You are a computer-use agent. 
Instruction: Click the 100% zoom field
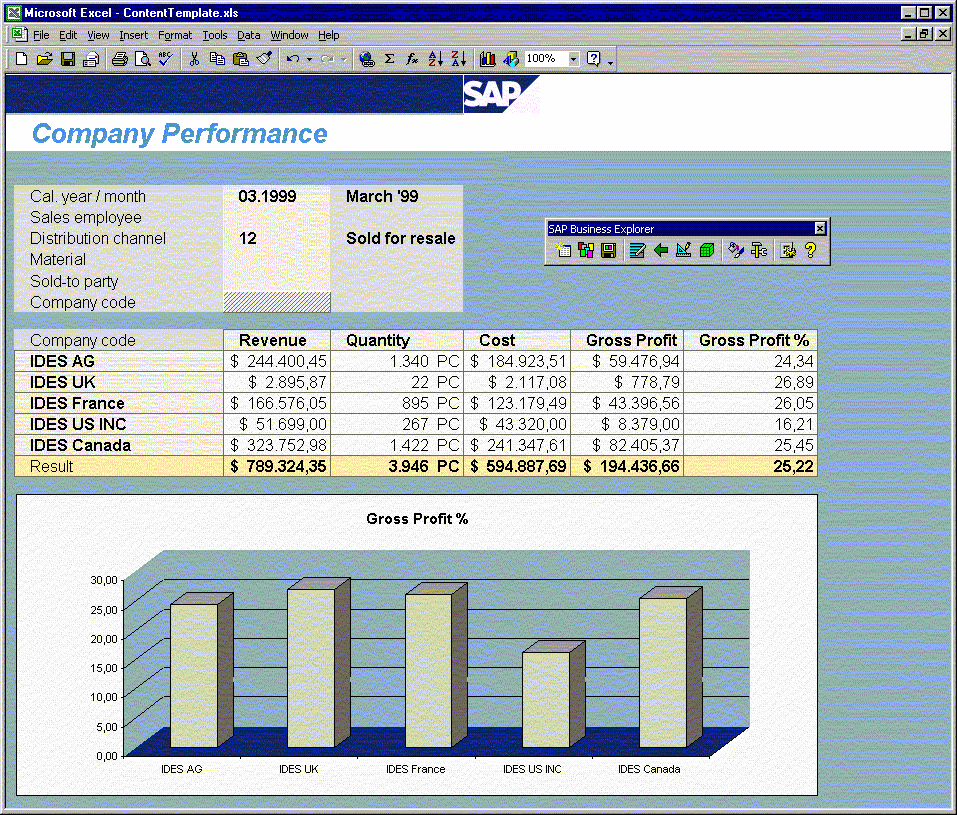pyautogui.click(x=546, y=59)
